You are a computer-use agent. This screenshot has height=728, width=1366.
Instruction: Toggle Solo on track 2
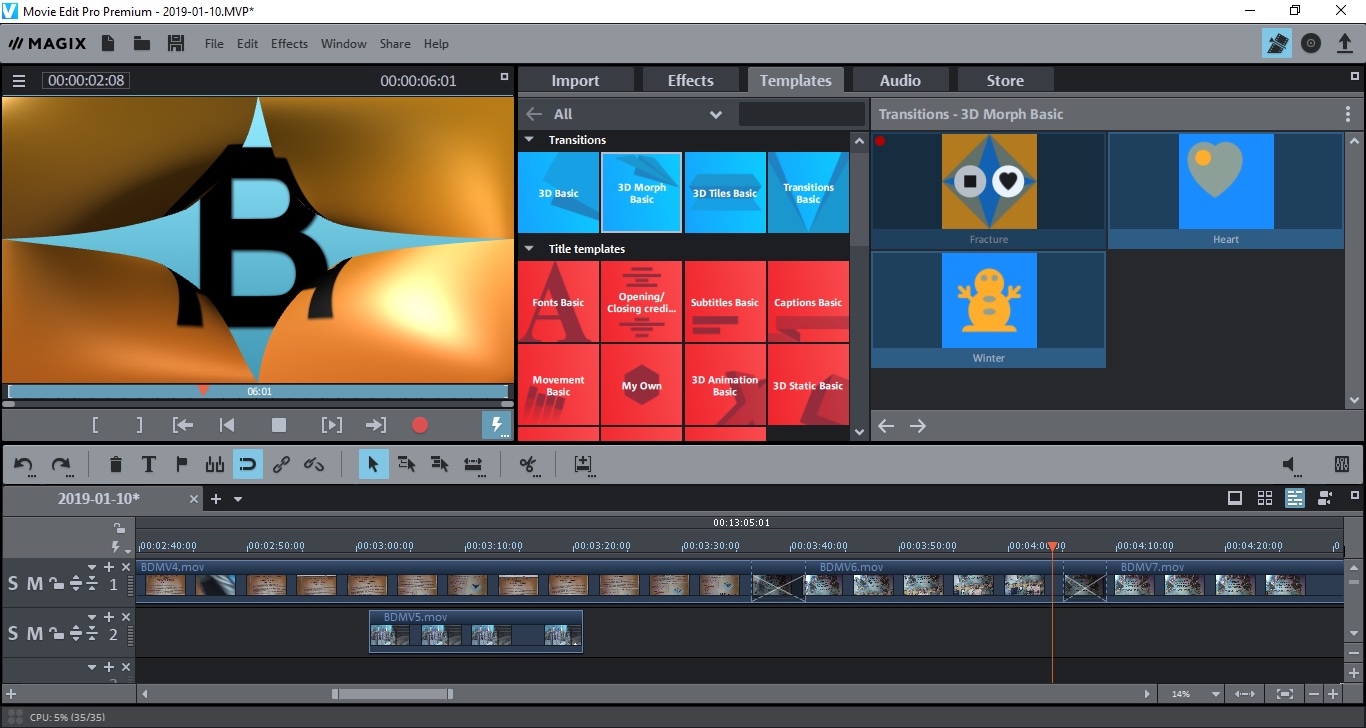[13, 633]
